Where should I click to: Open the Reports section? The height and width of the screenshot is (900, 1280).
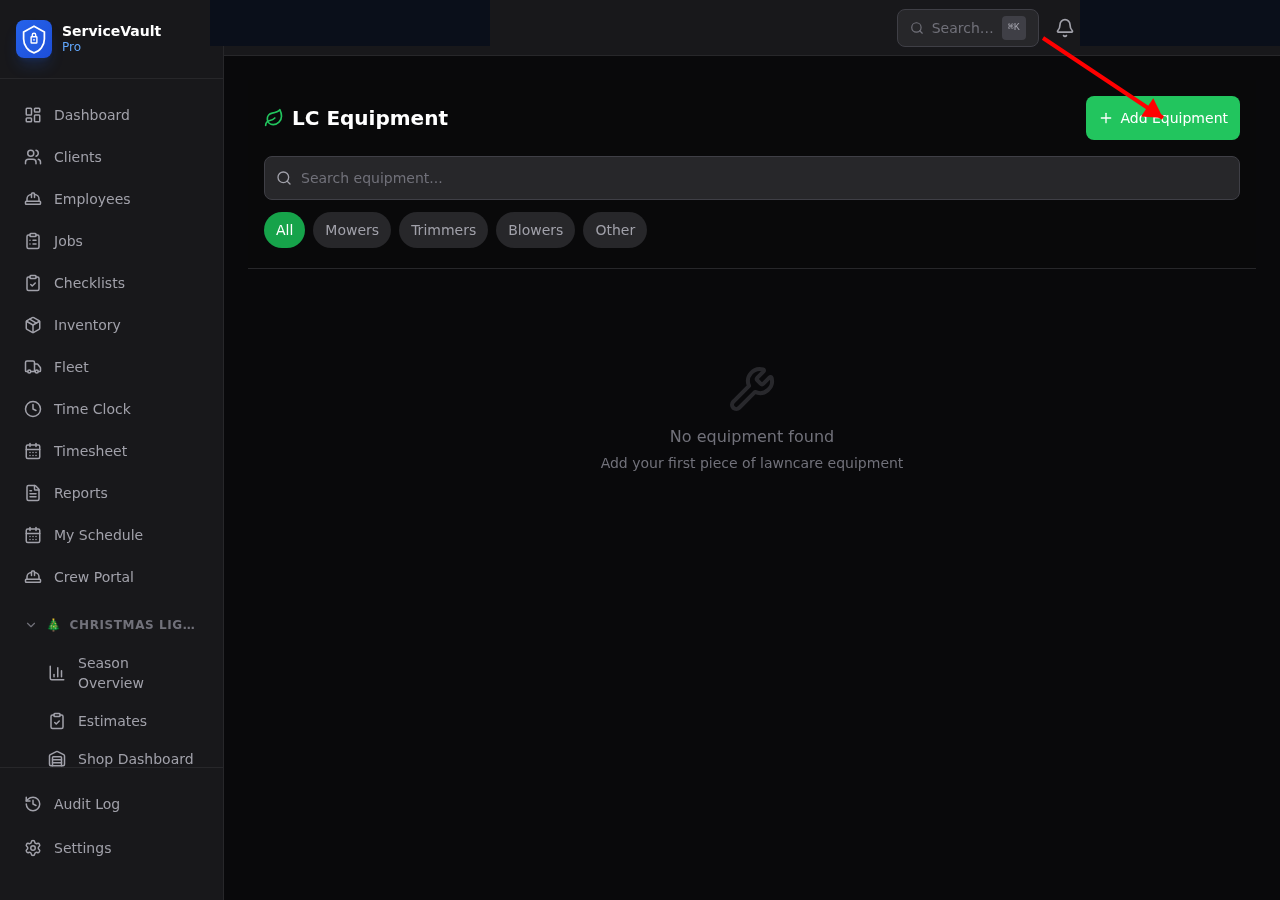pyautogui.click(x=31, y=492)
